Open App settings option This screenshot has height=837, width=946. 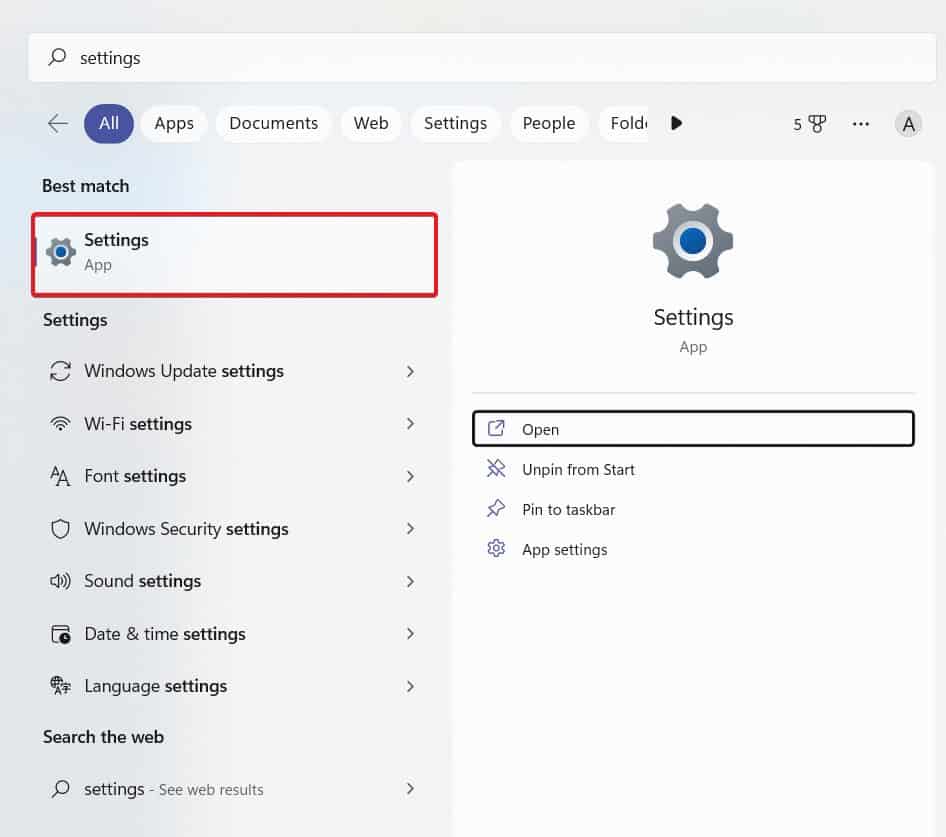pyautogui.click(x=693, y=550)
